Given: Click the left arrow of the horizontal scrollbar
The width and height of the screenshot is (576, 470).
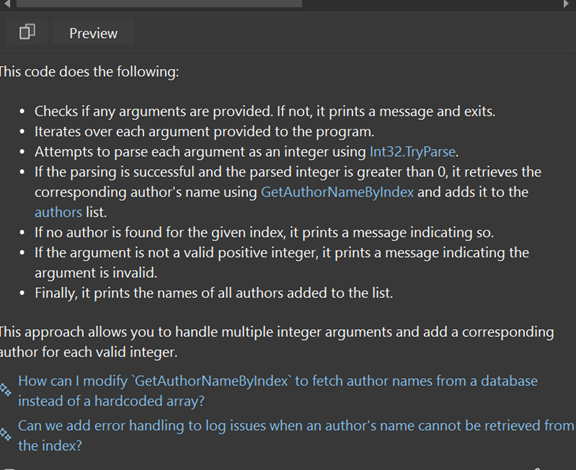Looking at the screenshot, I should click(7, 4).
